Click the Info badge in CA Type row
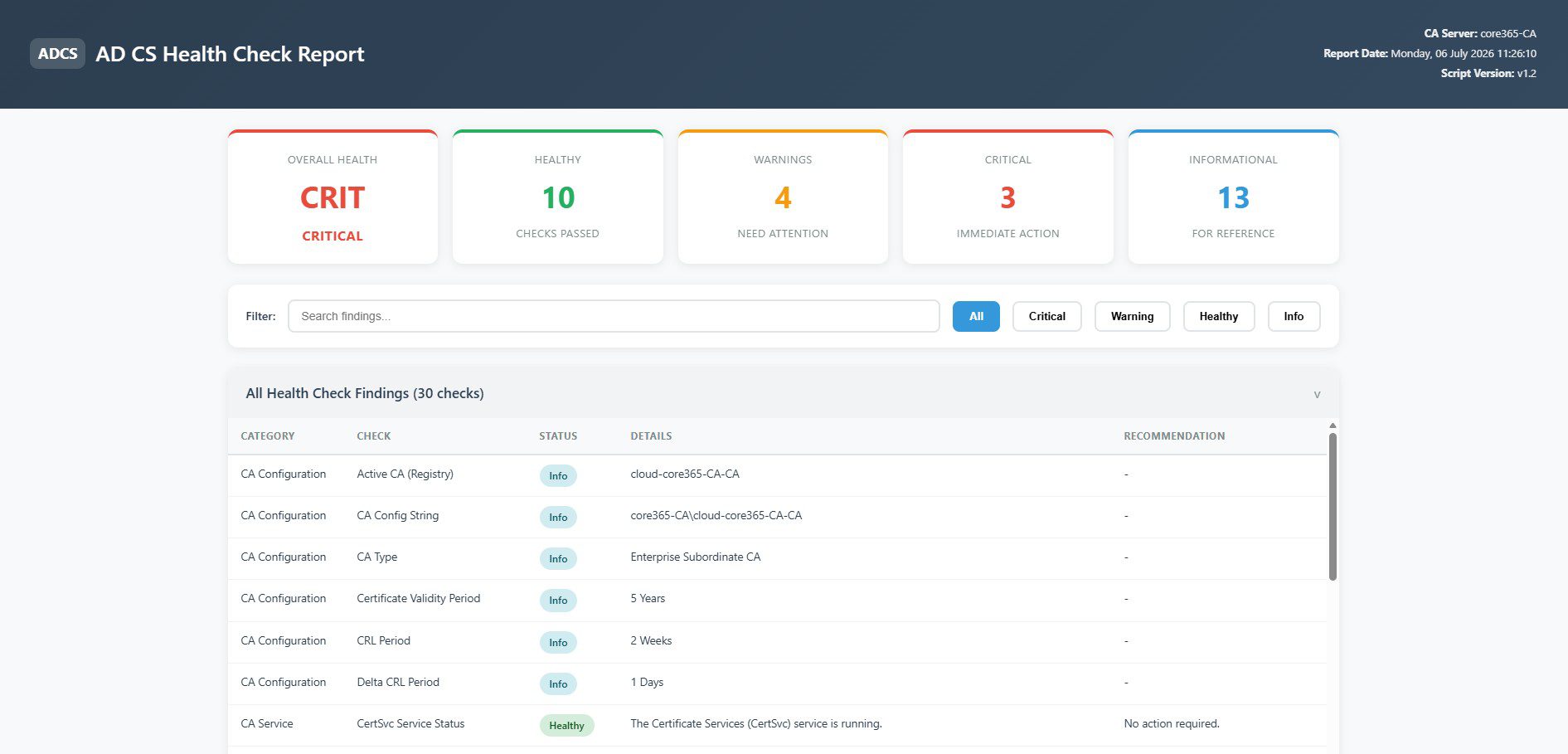Screen dimensions: 1568x754 coord(558,559)
